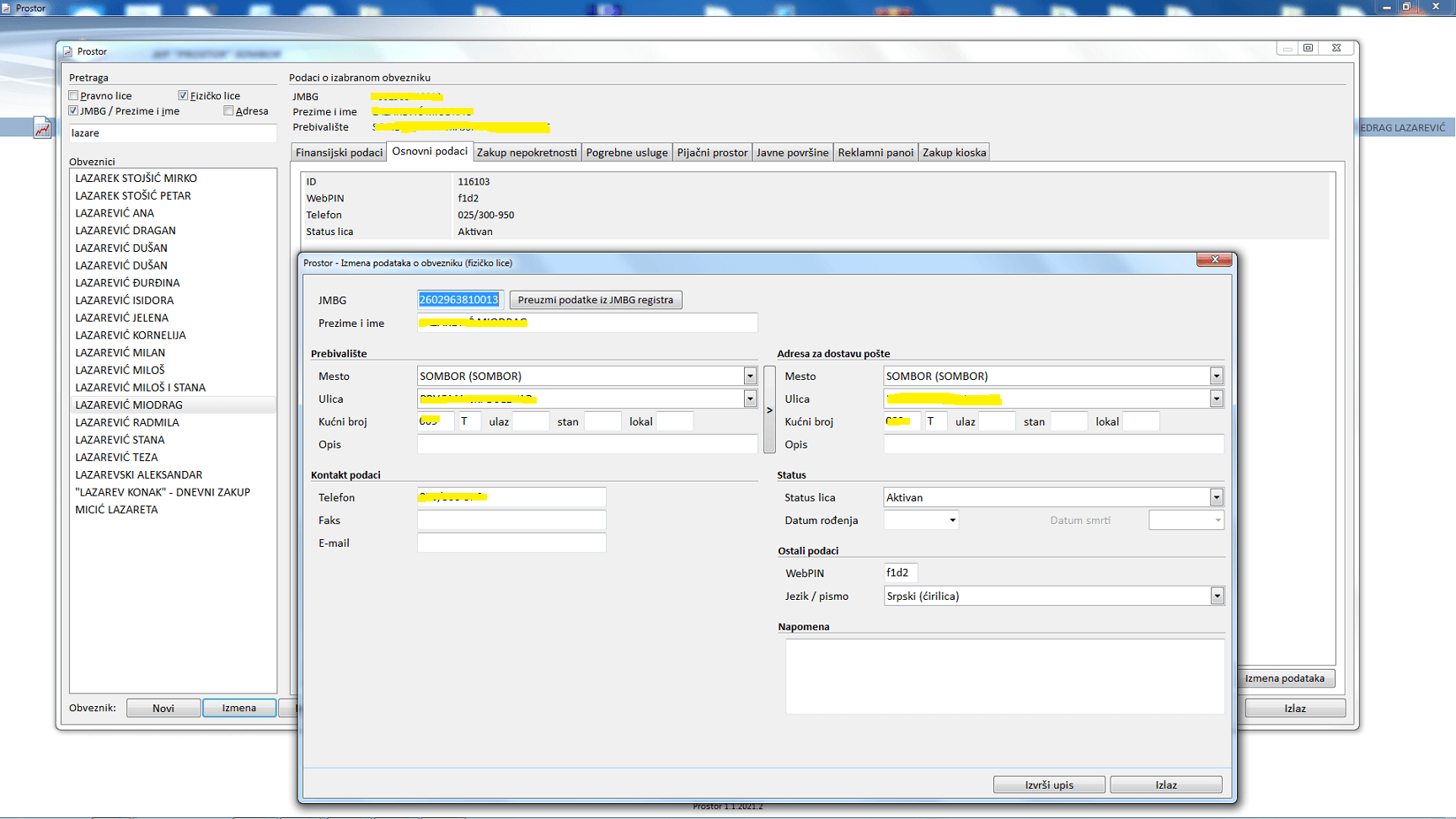Select LAZAREVIĆ TEZA in list
The image size is (1456, 819).
(x=173, y=457)
